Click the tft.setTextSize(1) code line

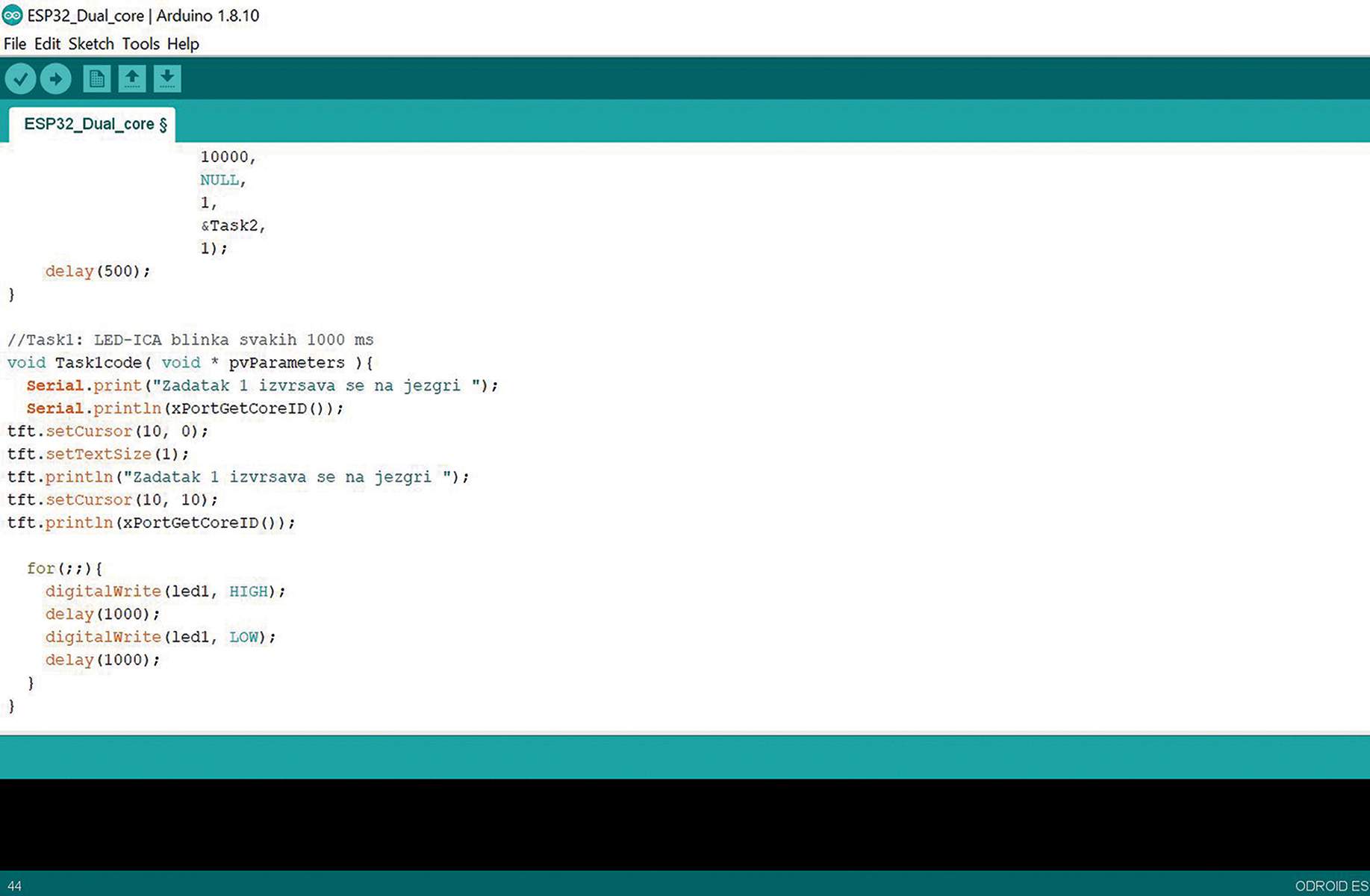(x=99, y=454)
